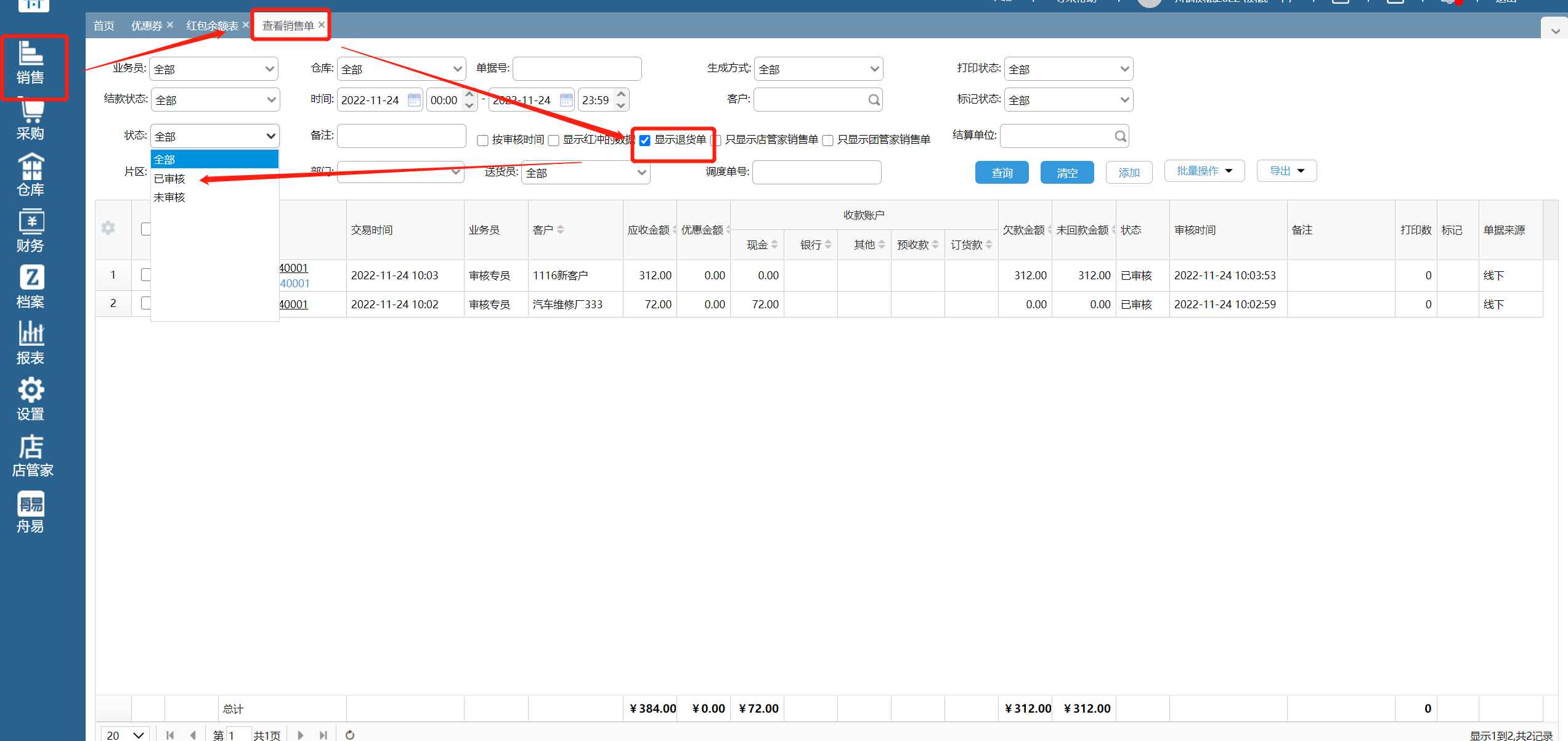Select 已审核 in the status list
Screen dimensions: 1568x741
(214, 179)
